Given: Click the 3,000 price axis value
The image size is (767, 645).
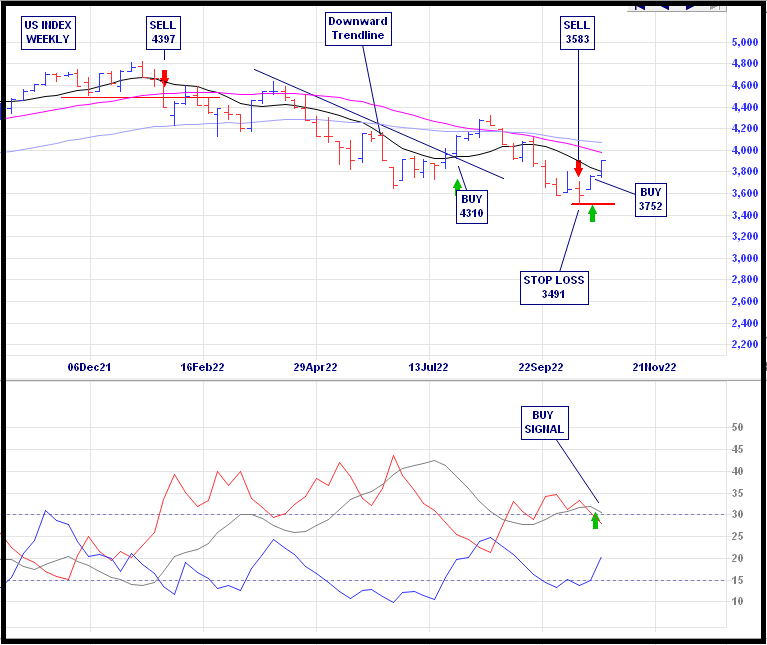Looking at the screenshot, I should click(745, 258).
